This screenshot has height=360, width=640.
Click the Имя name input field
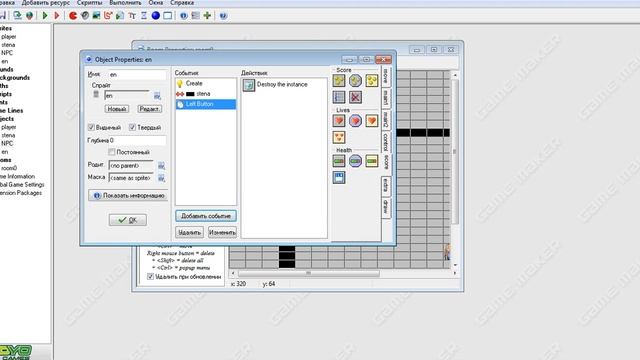[137, 75]
